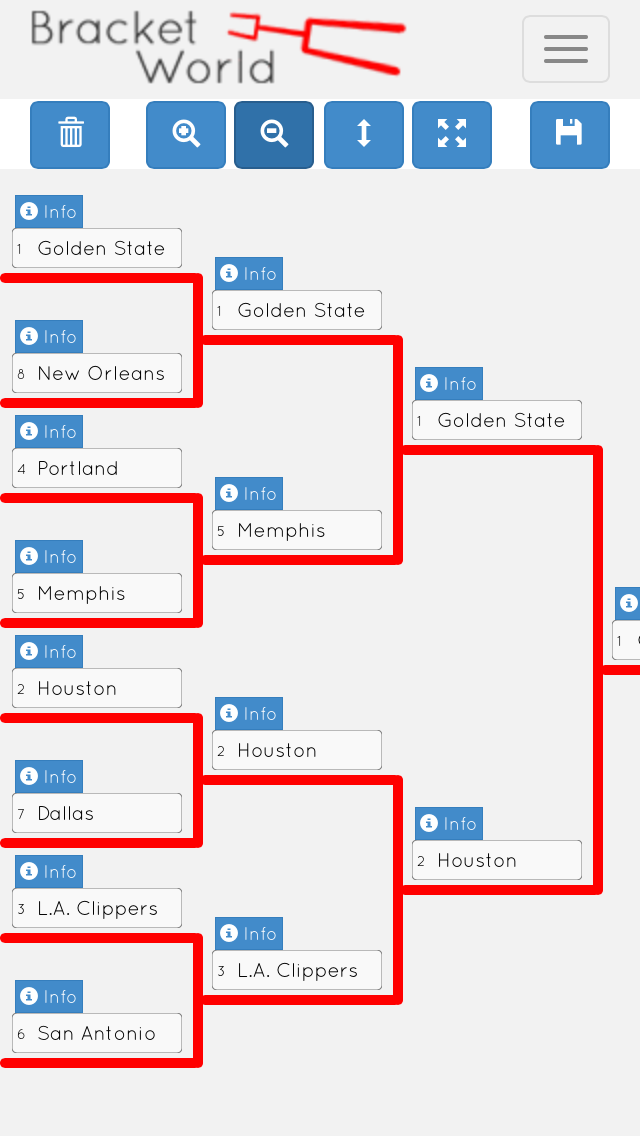Click the trash delete icon
Screen dimensions: 640x1136
pos(70,134)
